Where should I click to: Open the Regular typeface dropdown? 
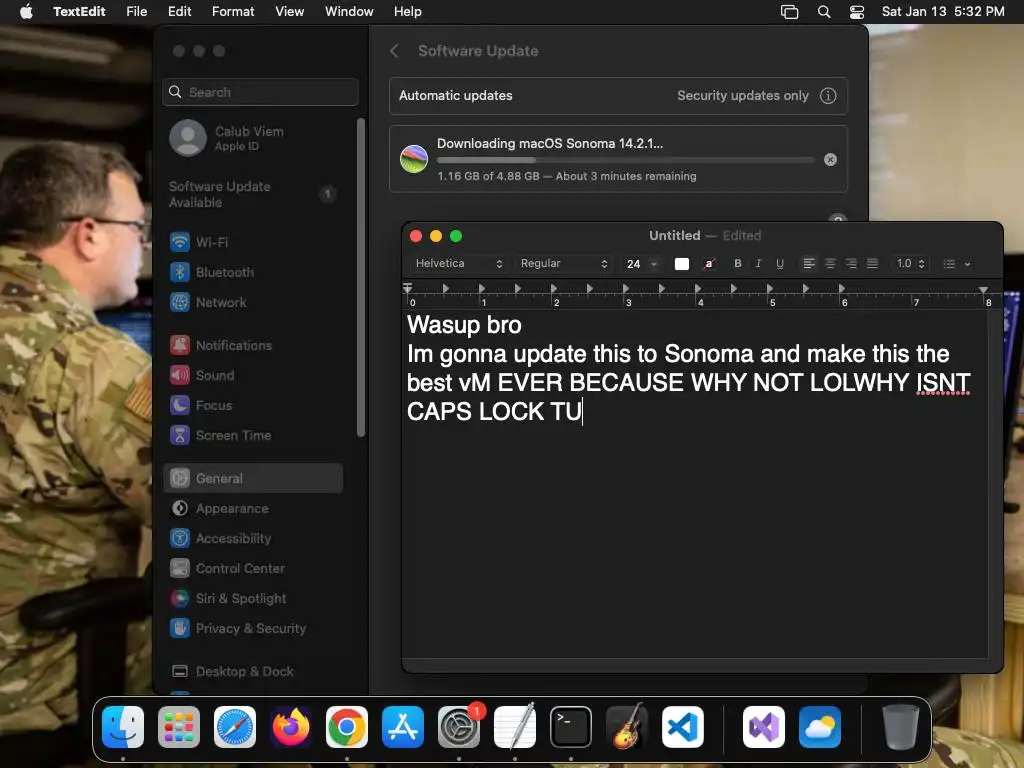[x=564, y=263]
